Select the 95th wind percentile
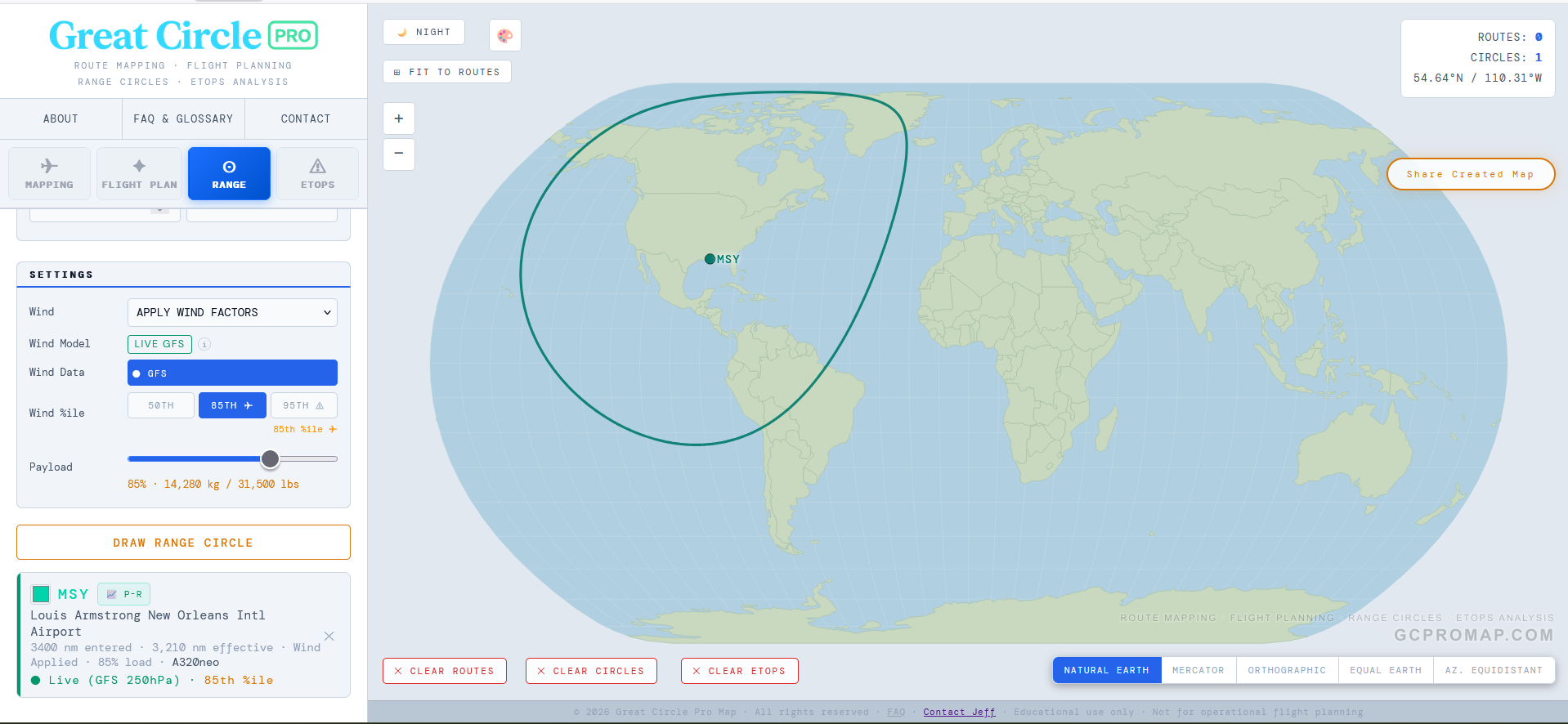 coord(303,405)
